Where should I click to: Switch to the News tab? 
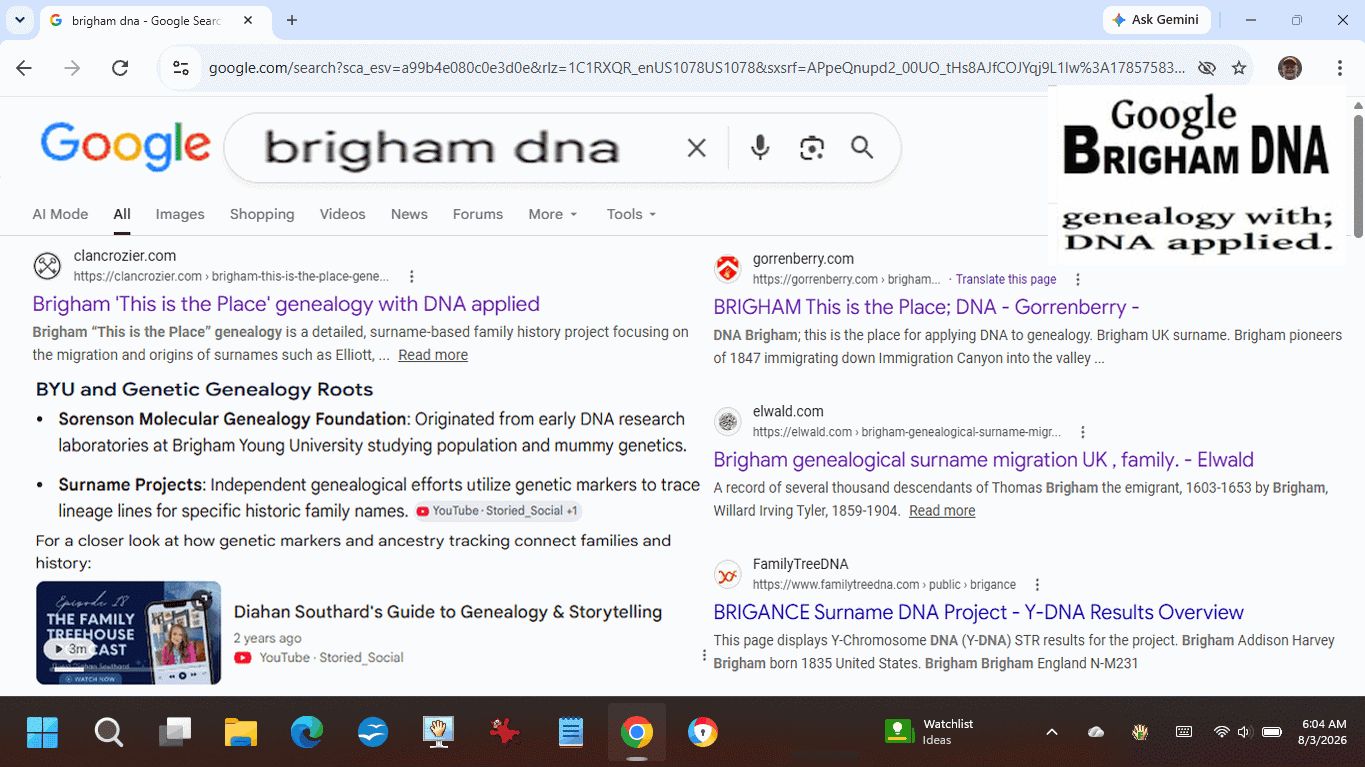[x=409, y=214]
